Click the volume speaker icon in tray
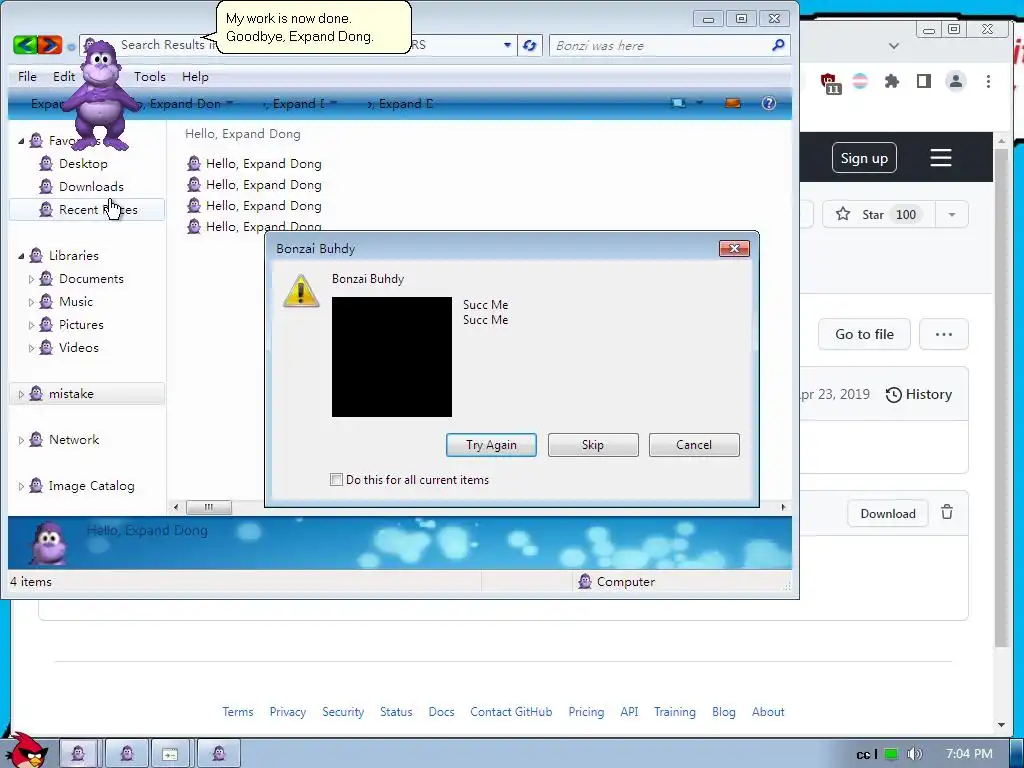 914,754
